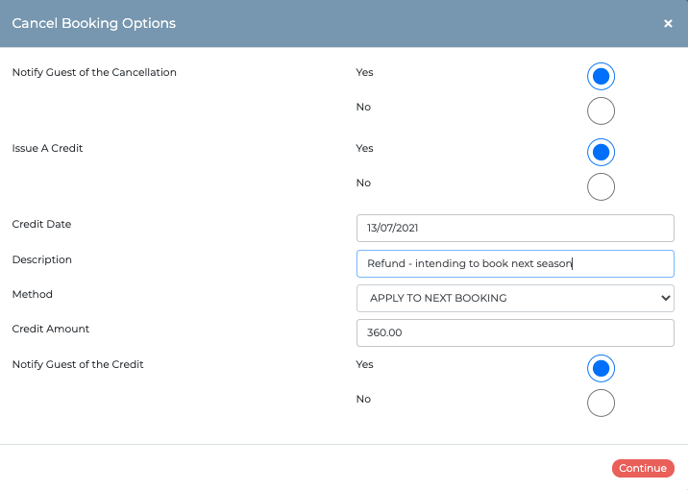Viewport: 688px width, 490px height.
Task: Click the Cancel Booking Options dialog title
Action: [94, 23]
